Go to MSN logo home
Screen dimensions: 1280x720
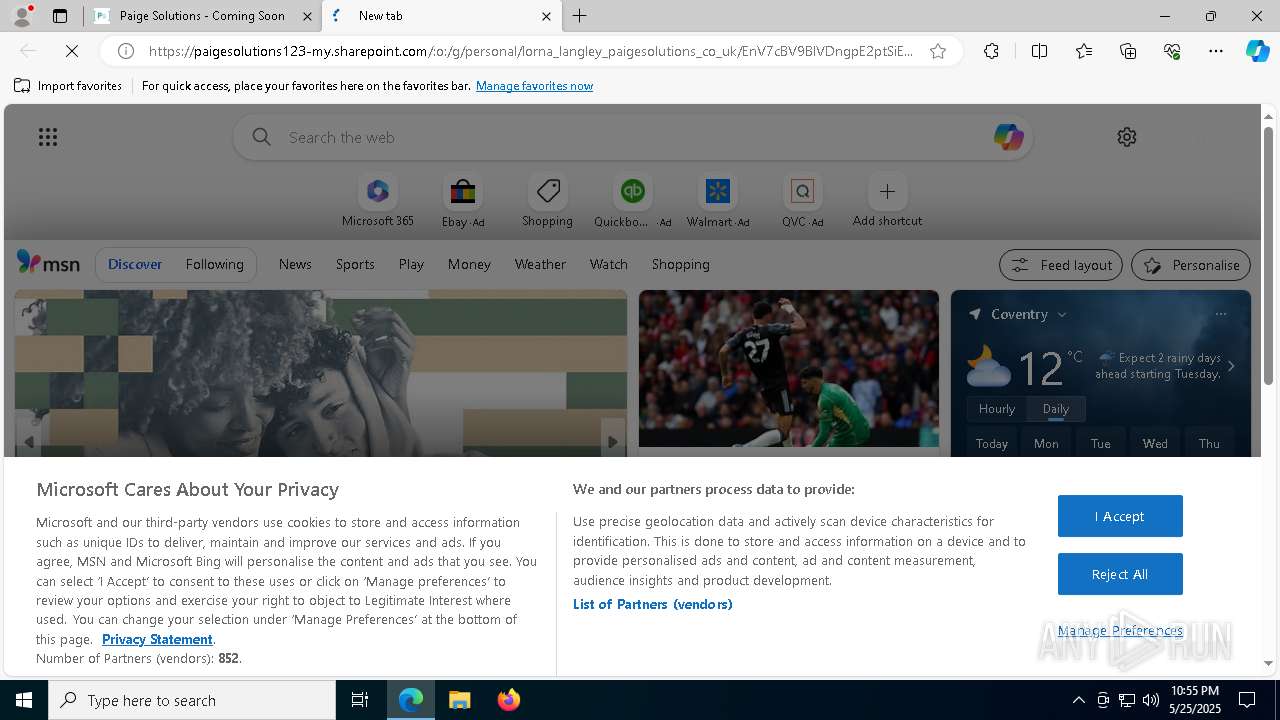tap(48, 263)
